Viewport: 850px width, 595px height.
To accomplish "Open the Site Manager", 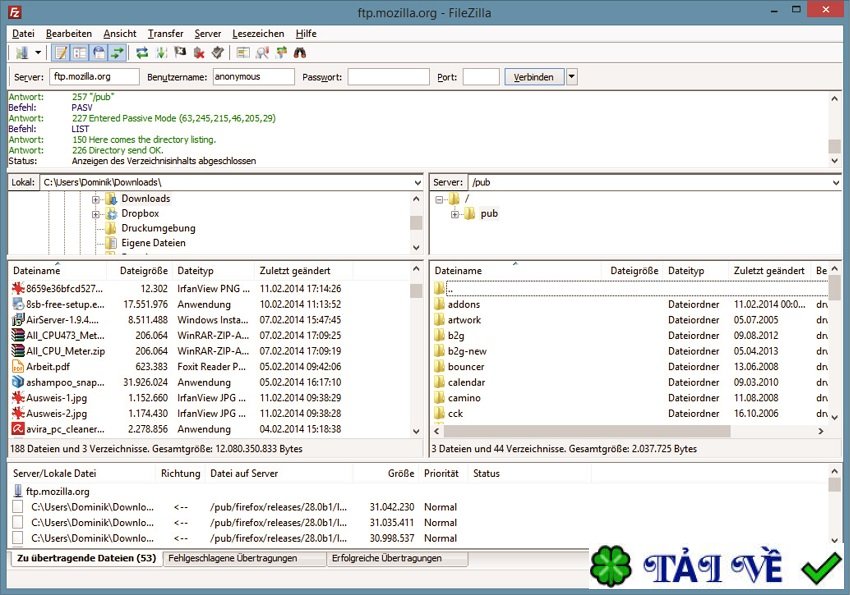I will pos(20,52).
